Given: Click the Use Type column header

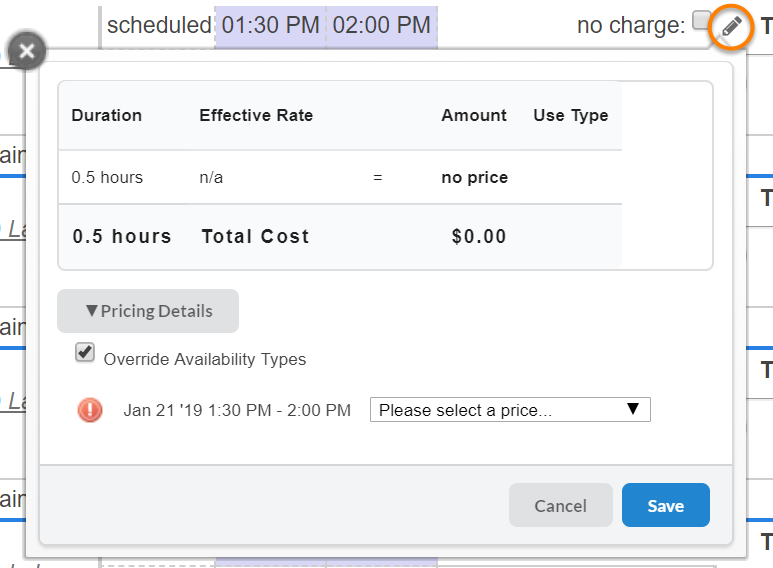Looking at the screenshot, I should coord(570,115).
